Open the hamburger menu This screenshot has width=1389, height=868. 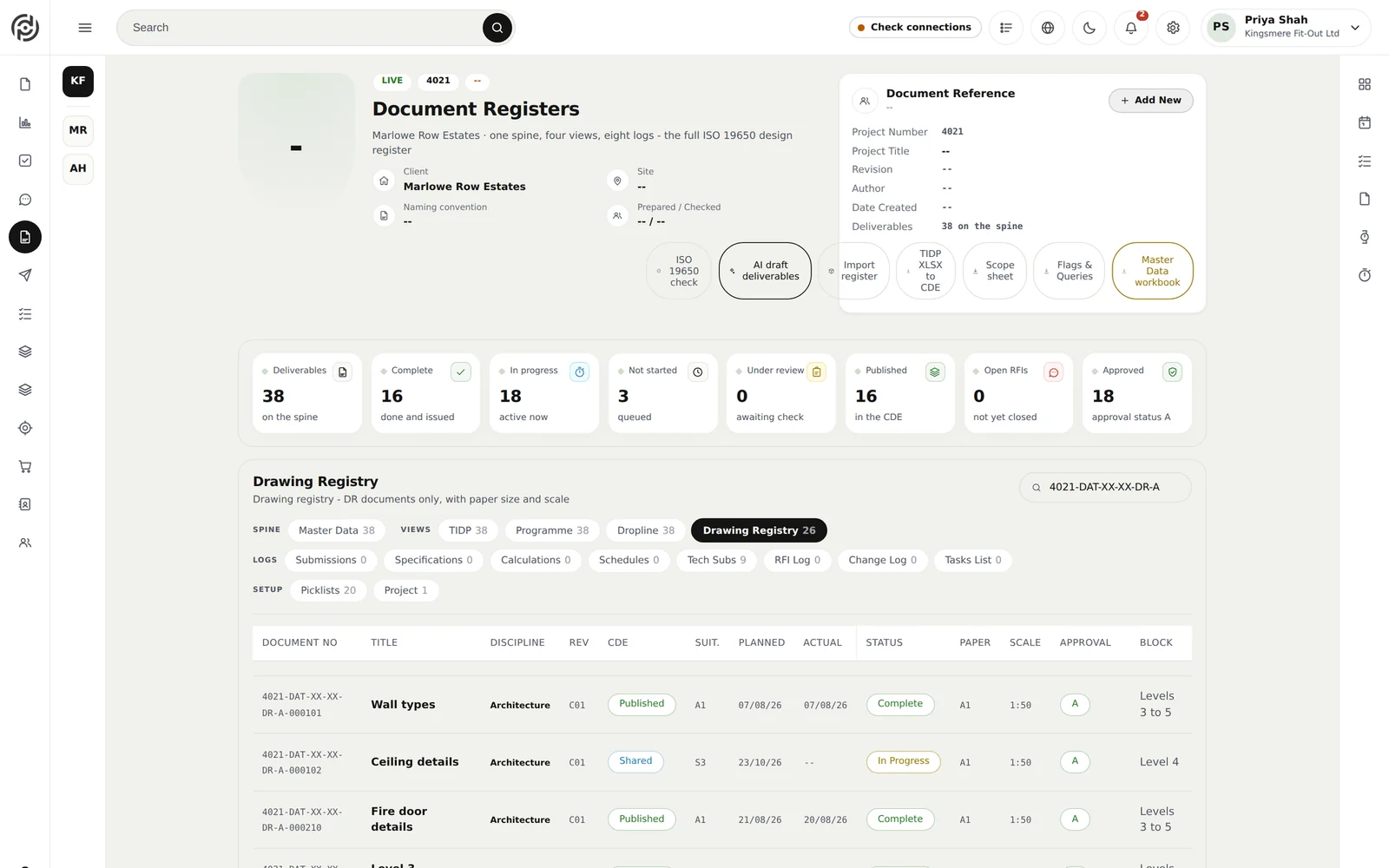(x=85, y=28)
